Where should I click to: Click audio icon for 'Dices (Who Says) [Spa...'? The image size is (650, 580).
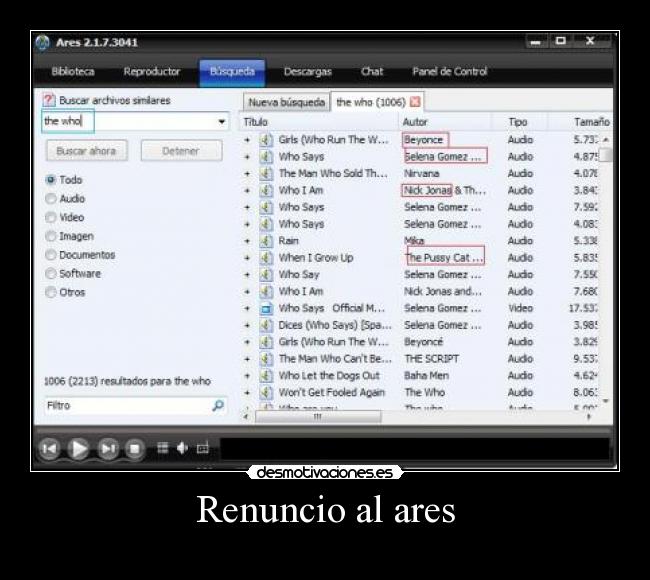[x=266, y=325]
